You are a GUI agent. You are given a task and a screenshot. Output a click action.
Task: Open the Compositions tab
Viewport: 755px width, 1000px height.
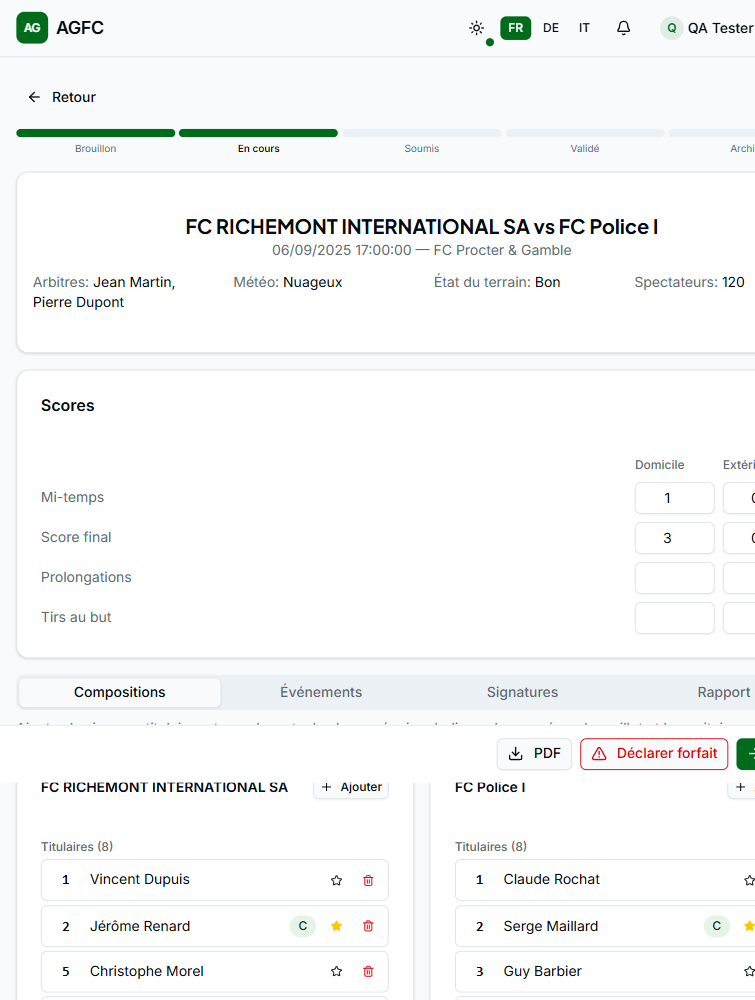120,692
